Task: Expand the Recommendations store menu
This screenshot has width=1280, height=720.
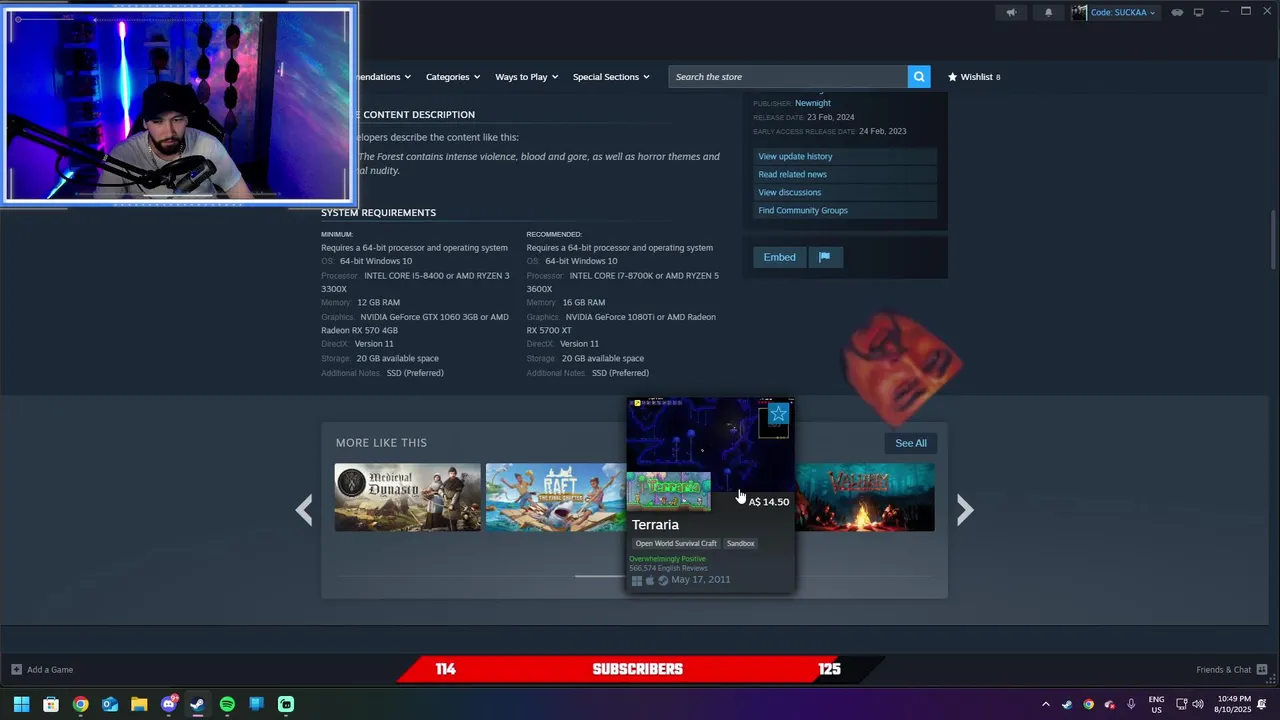Action: [385, 77]
